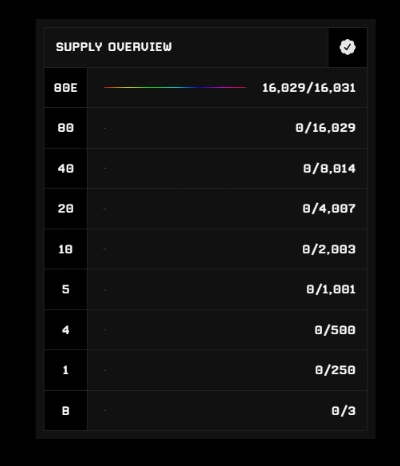The image size is (400, 466).
Task: Select the 0/2,003 supply value
Action: click(329, 249)
